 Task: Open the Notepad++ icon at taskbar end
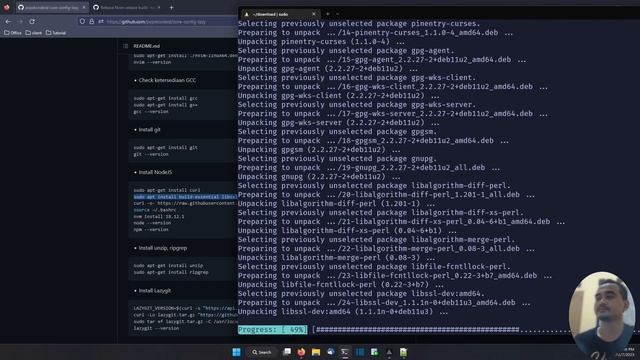point(403,352)
